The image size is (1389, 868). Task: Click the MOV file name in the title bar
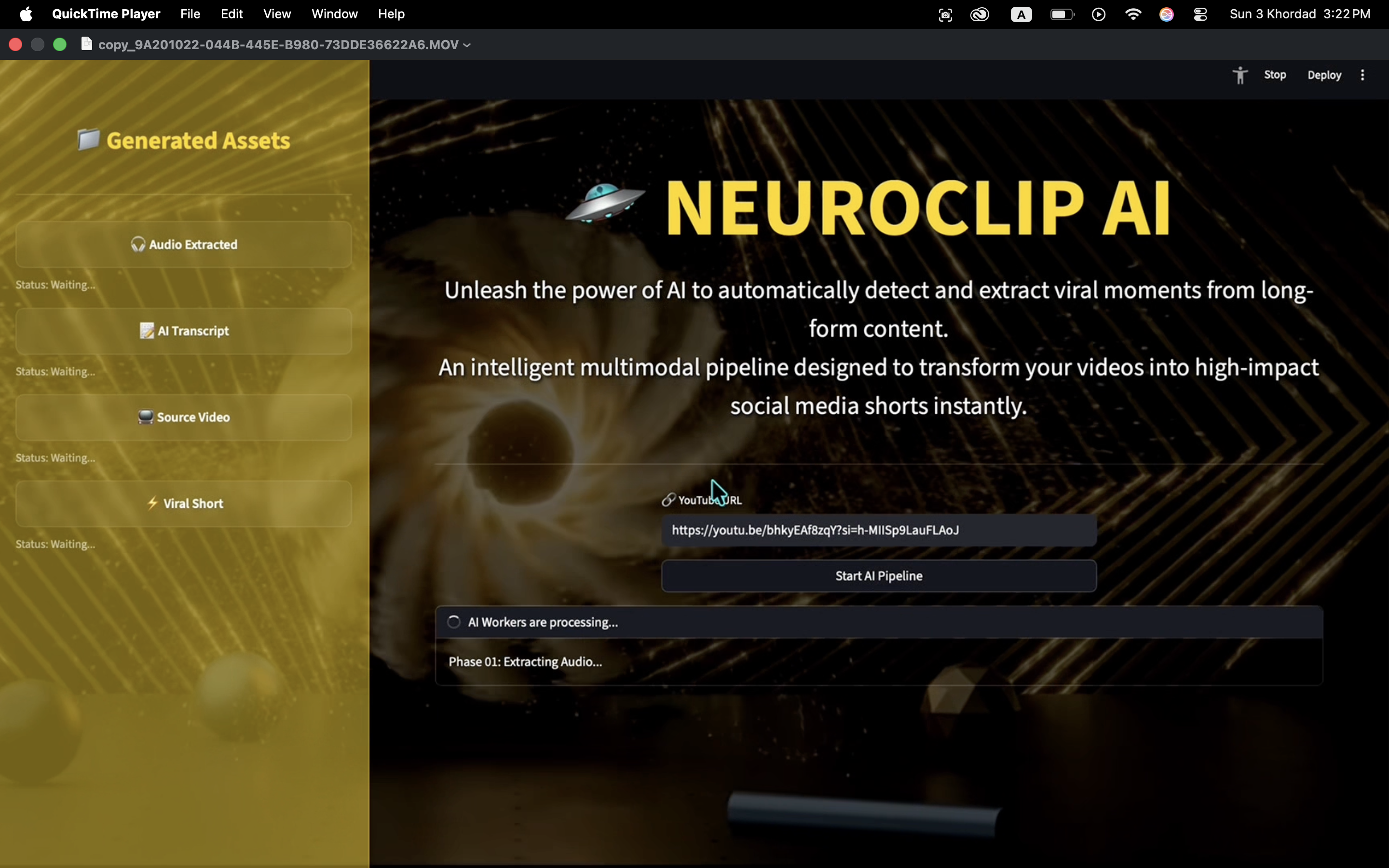(x=278, y=45)
